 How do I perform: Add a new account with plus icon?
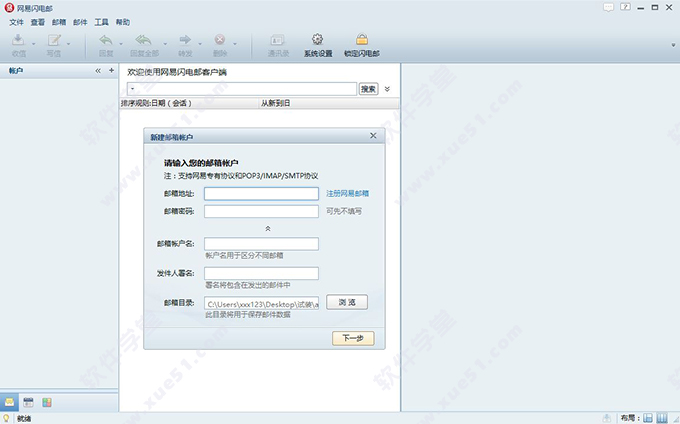[x=111, y=70]
